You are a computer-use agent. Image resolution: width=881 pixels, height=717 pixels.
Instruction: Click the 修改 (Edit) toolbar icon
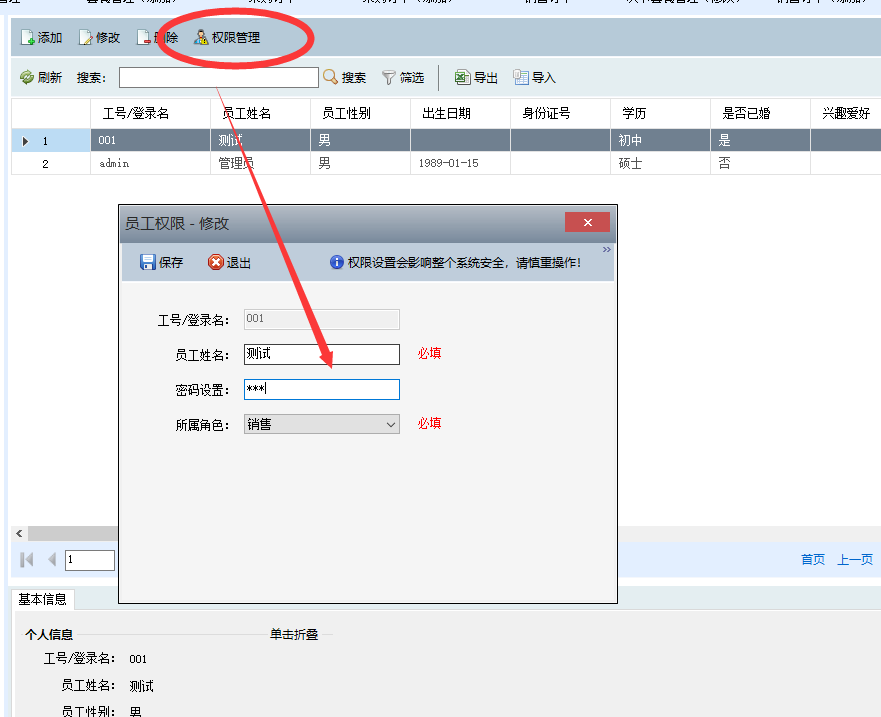[87, 38]
